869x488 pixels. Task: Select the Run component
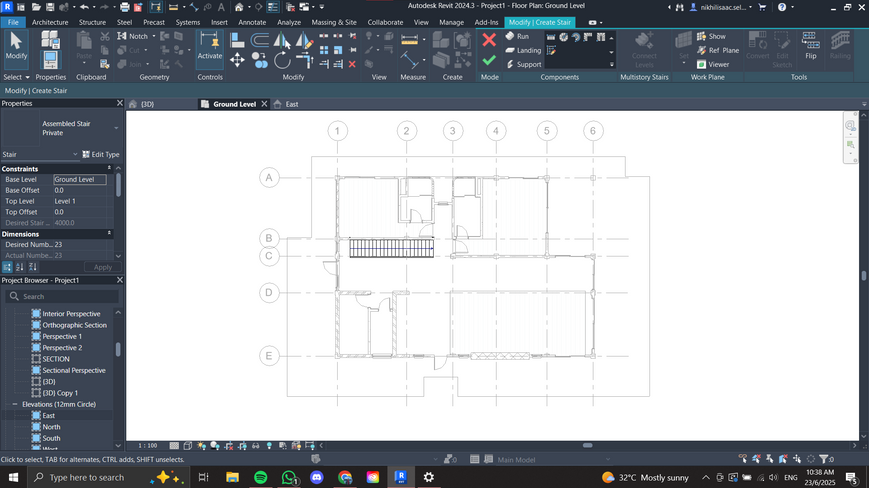[517, 36]
